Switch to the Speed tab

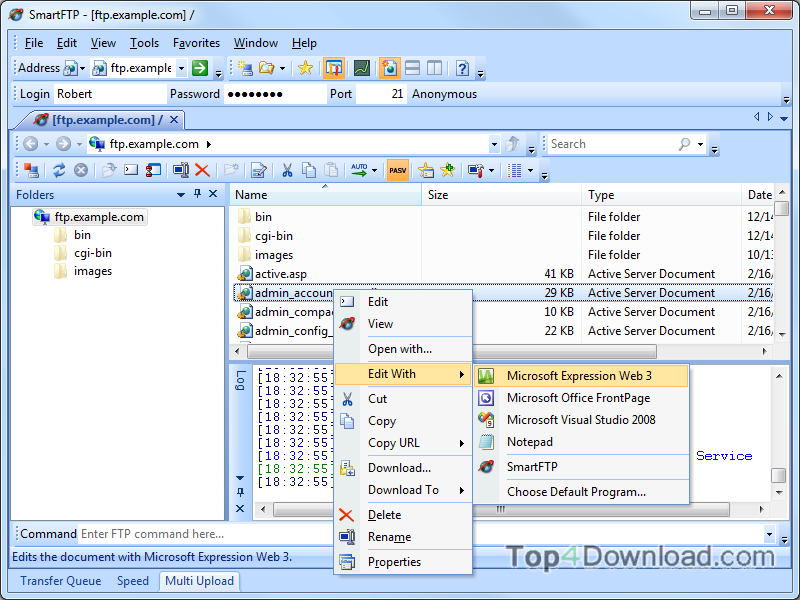pyautogui.click(x=133, y=581)
